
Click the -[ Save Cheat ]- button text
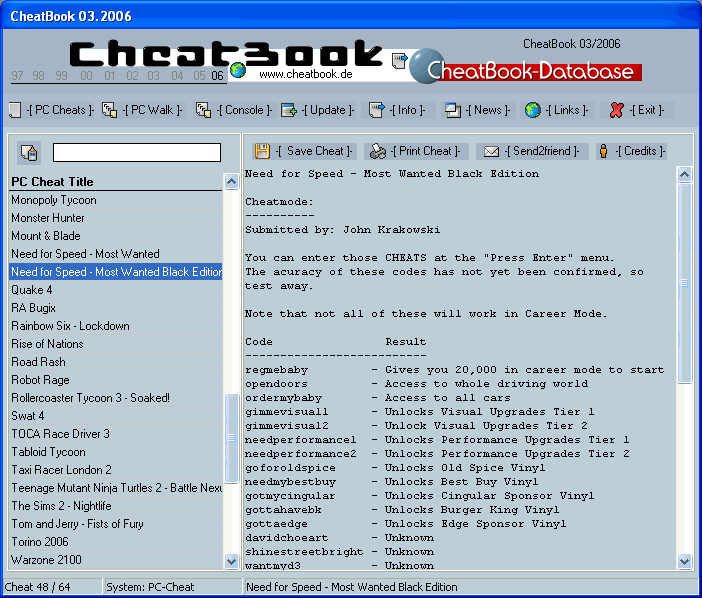[314, 151]
